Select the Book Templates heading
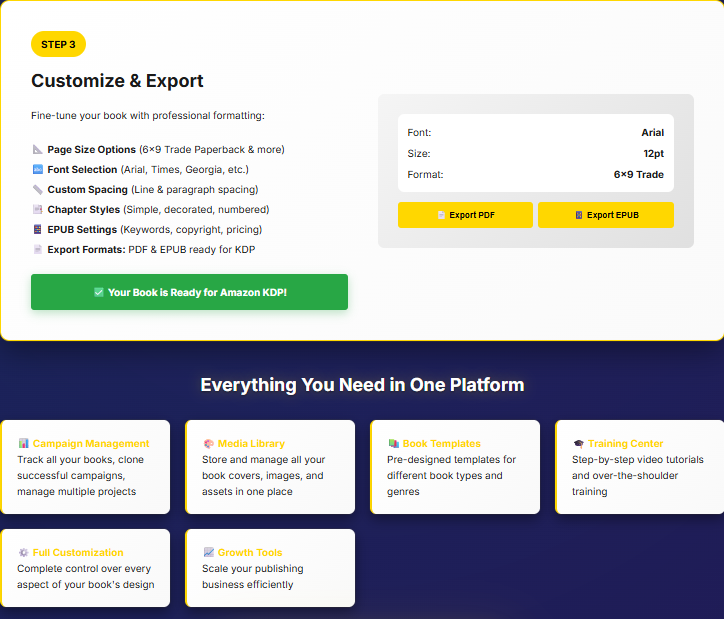The height and width of the screenshot is (619, 724). point(441,444)
